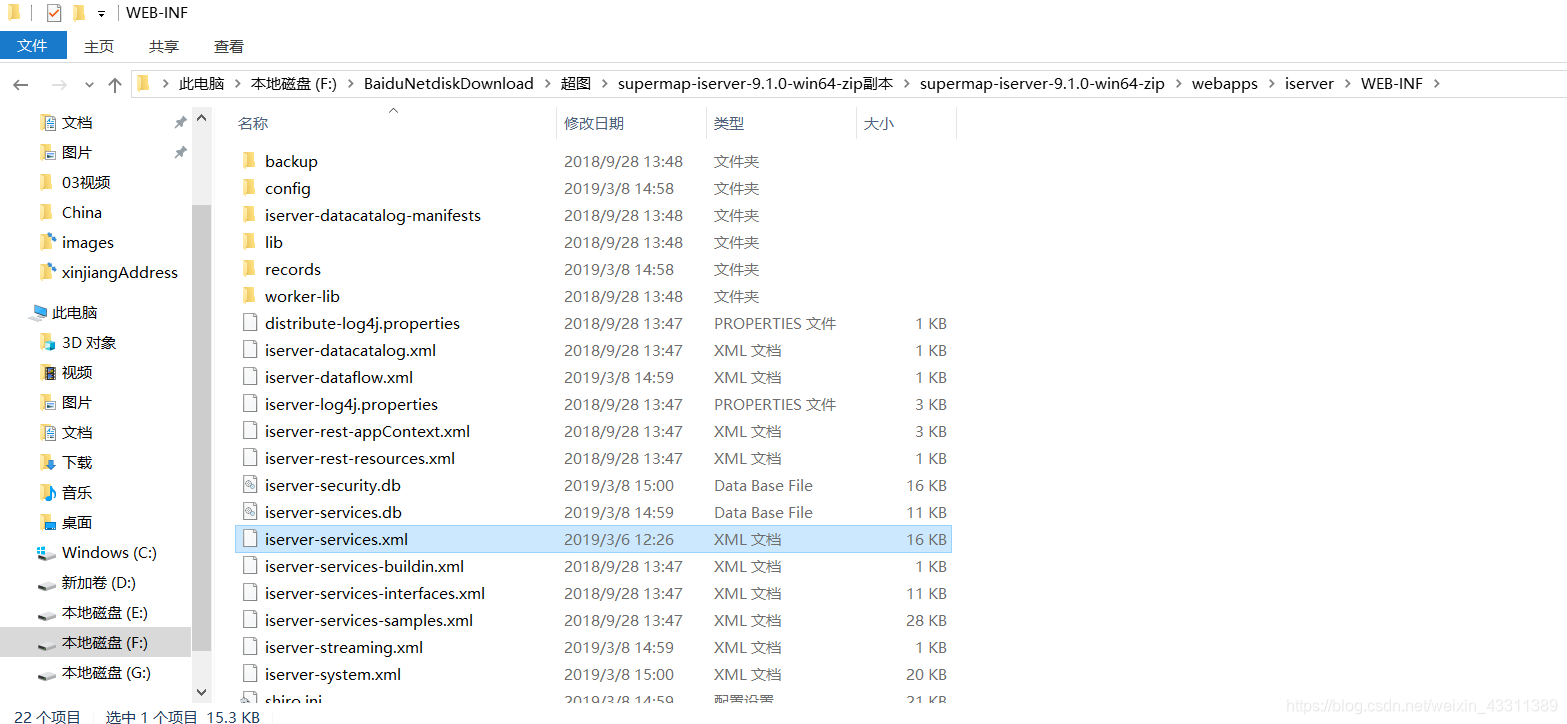Select iserver-services-samples.xml file name
Image resolution: width=1567 pixels, height=724 pixels.
pos(369,620)
